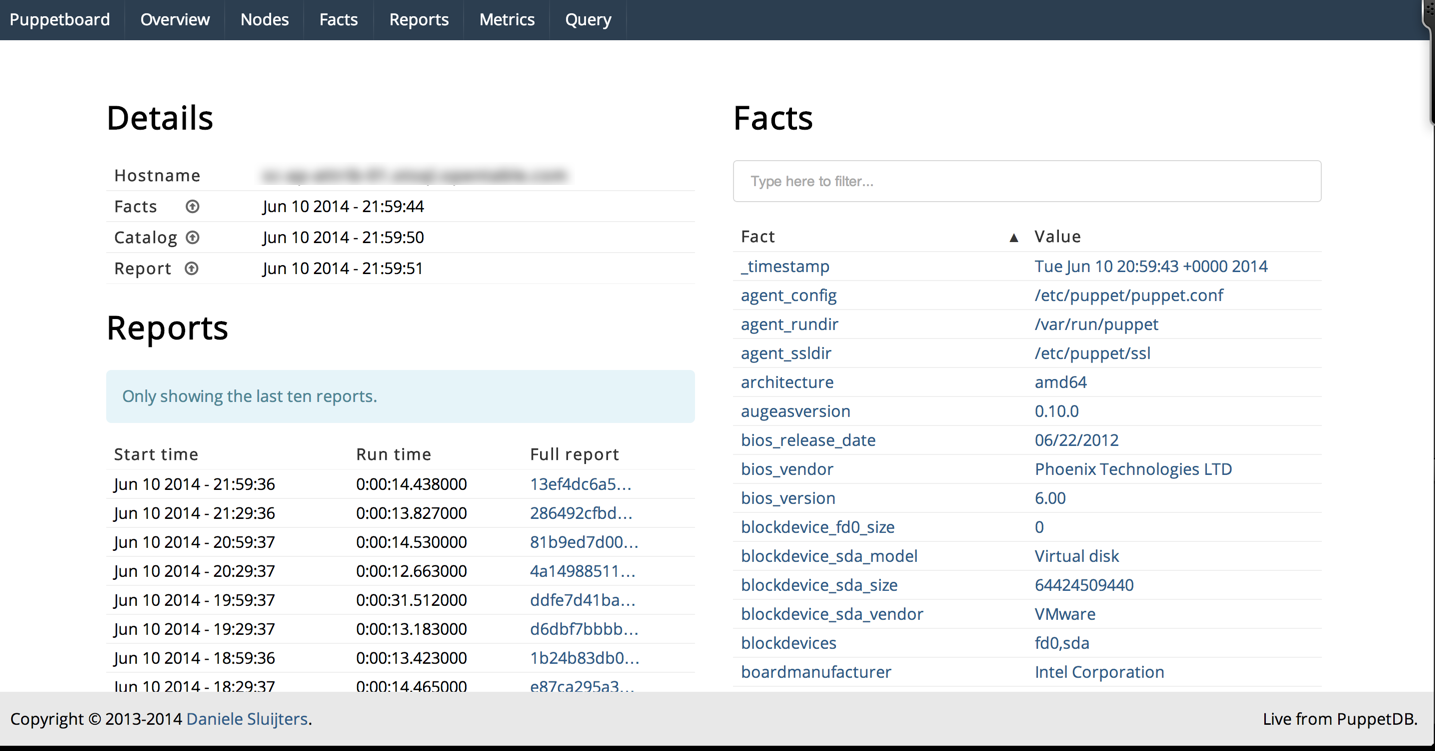Click the upload icon beside Report
This screenshot has height=751, width=1435.
click(191, 268)
